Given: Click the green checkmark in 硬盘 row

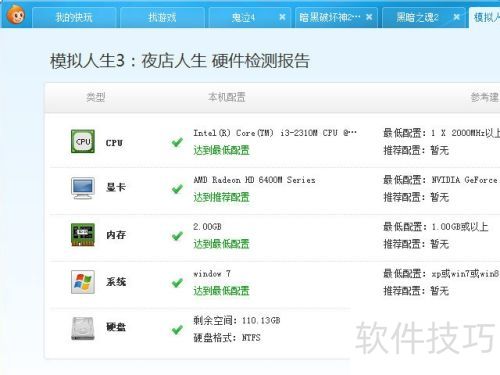Looking at the screenshot, I should click(177, 330).
